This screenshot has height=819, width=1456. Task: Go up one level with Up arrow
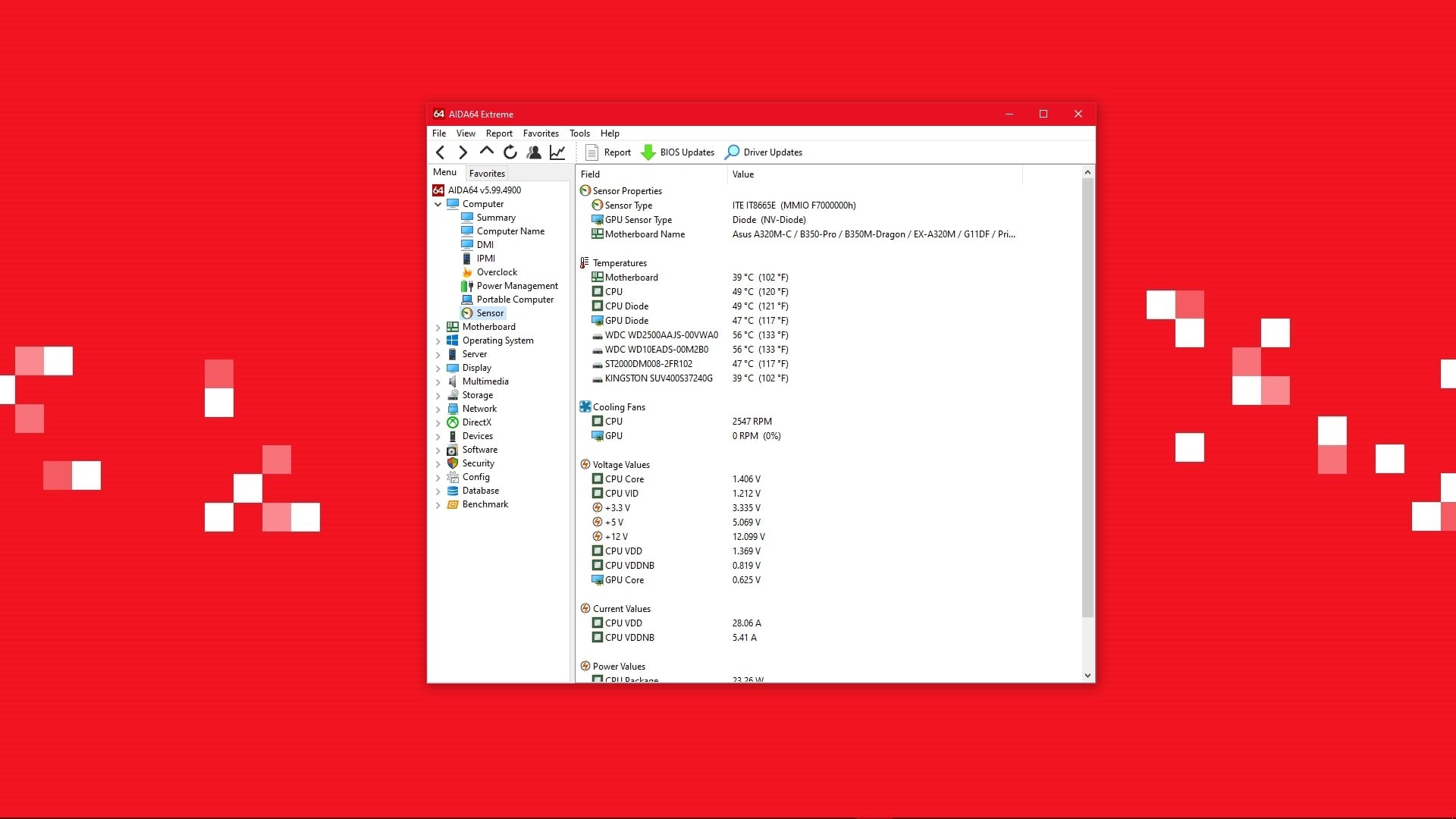point(487,152)
